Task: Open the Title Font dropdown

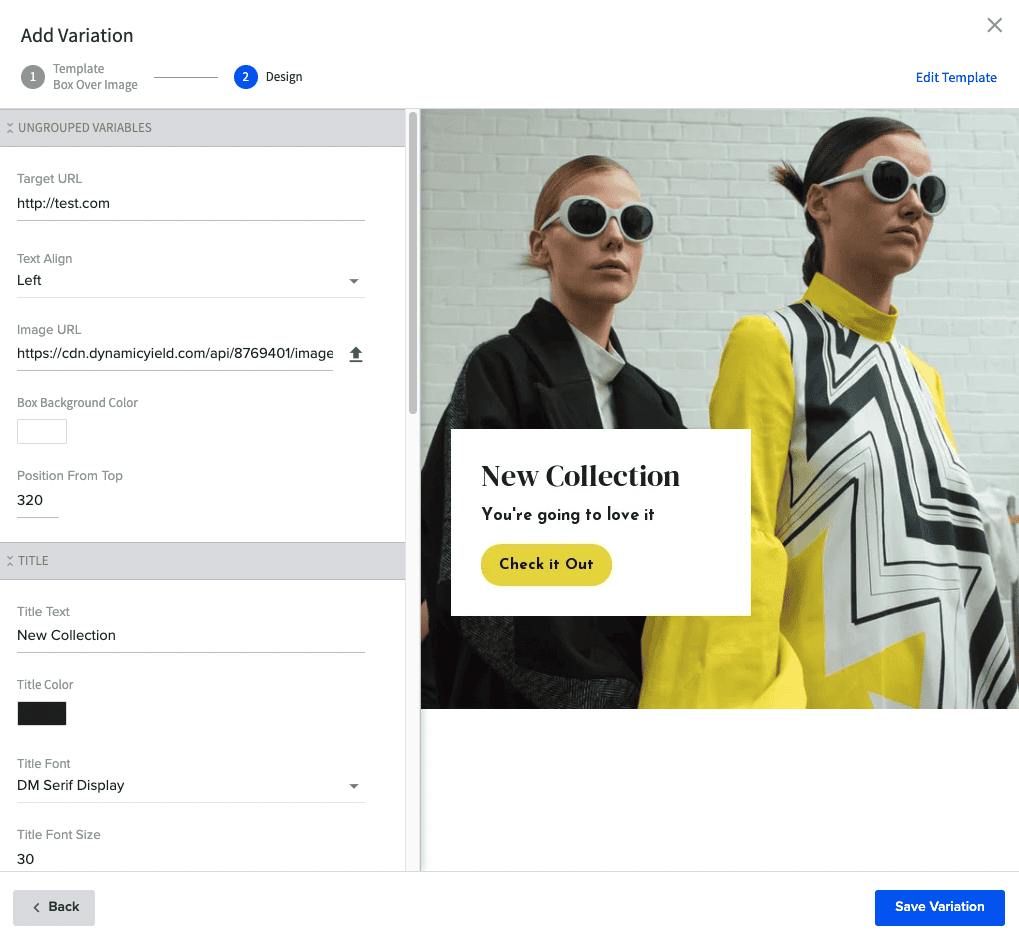Action: pos(190,786)
